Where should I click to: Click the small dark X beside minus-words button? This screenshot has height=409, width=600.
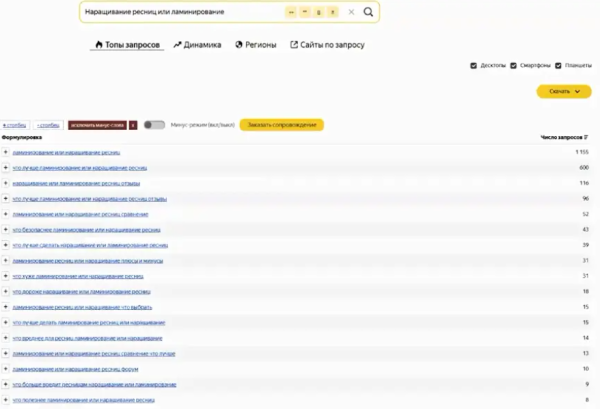click(x=134, y=125)
